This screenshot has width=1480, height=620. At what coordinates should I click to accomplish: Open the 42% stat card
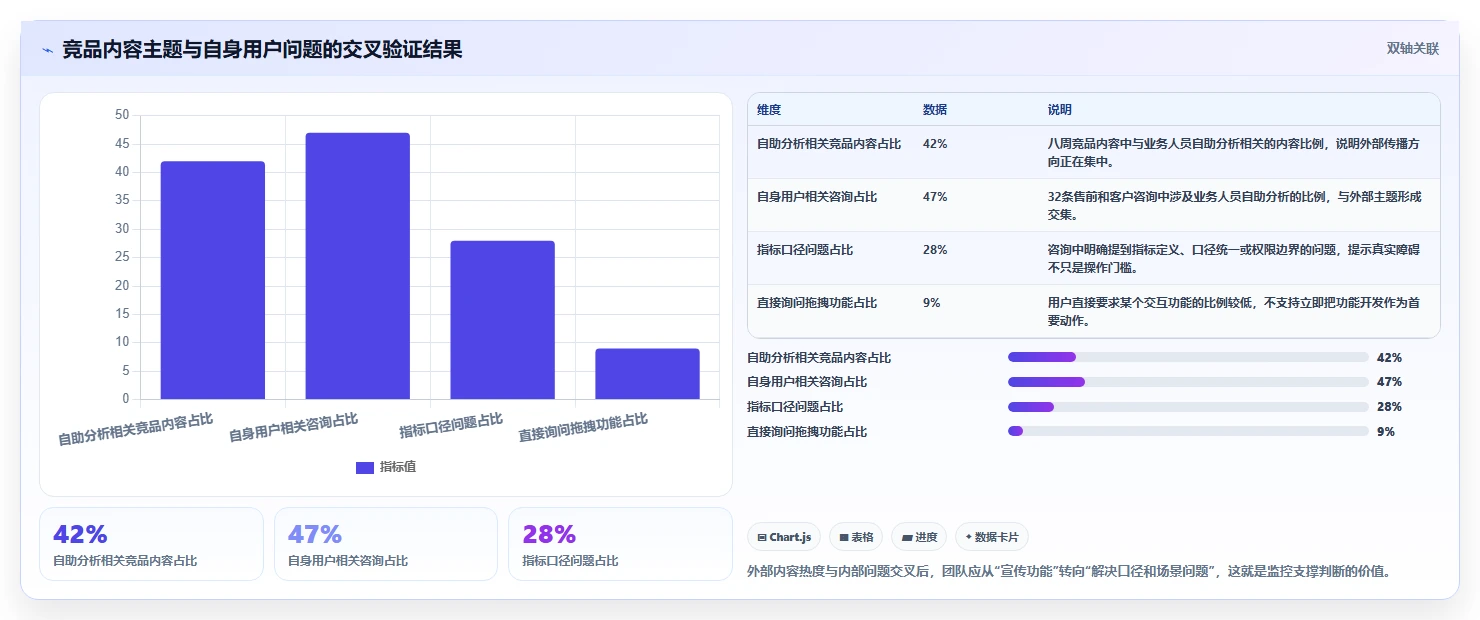151,544
